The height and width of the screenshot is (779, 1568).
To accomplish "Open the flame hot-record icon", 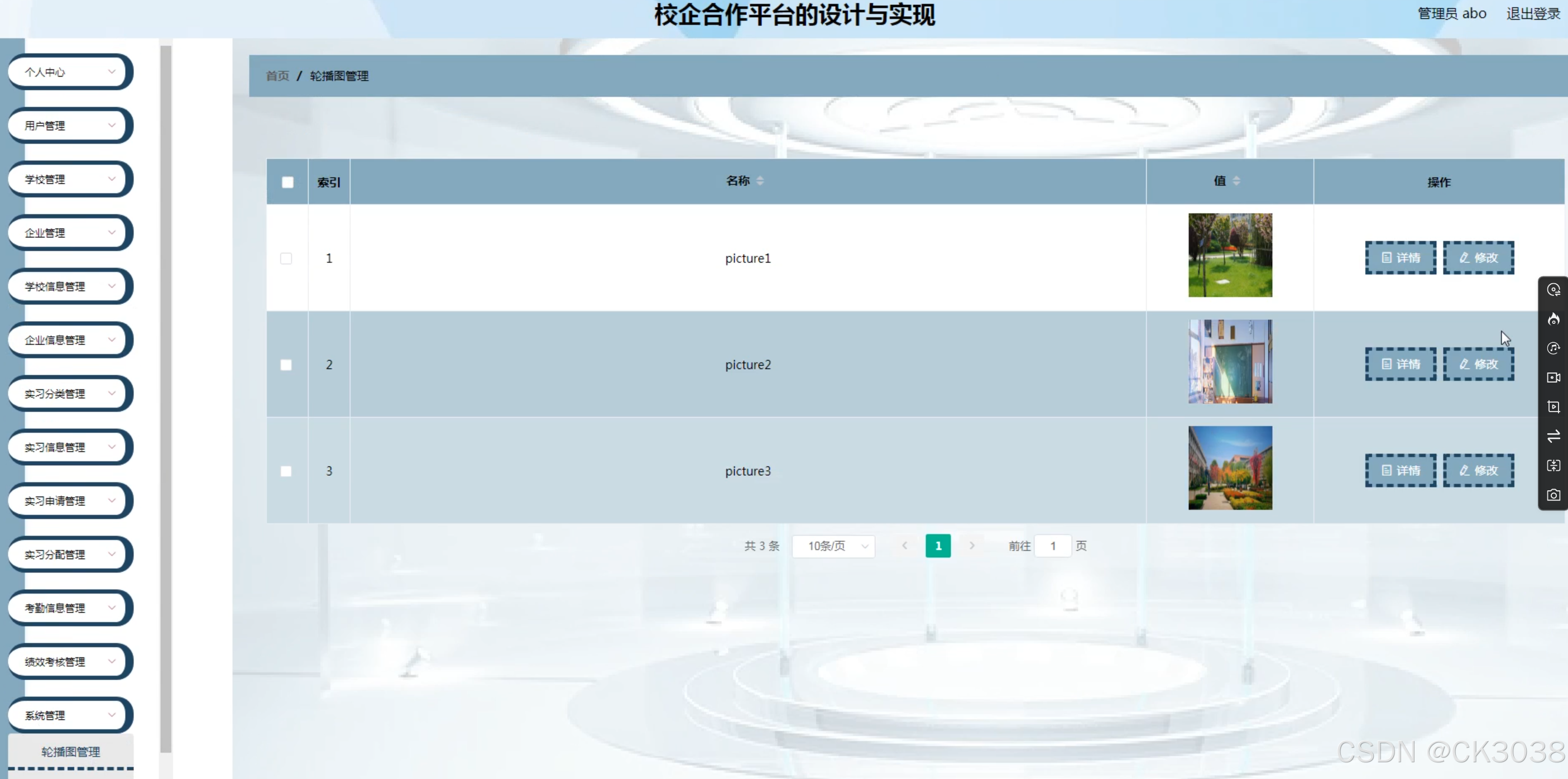I will pos(1553,319).
